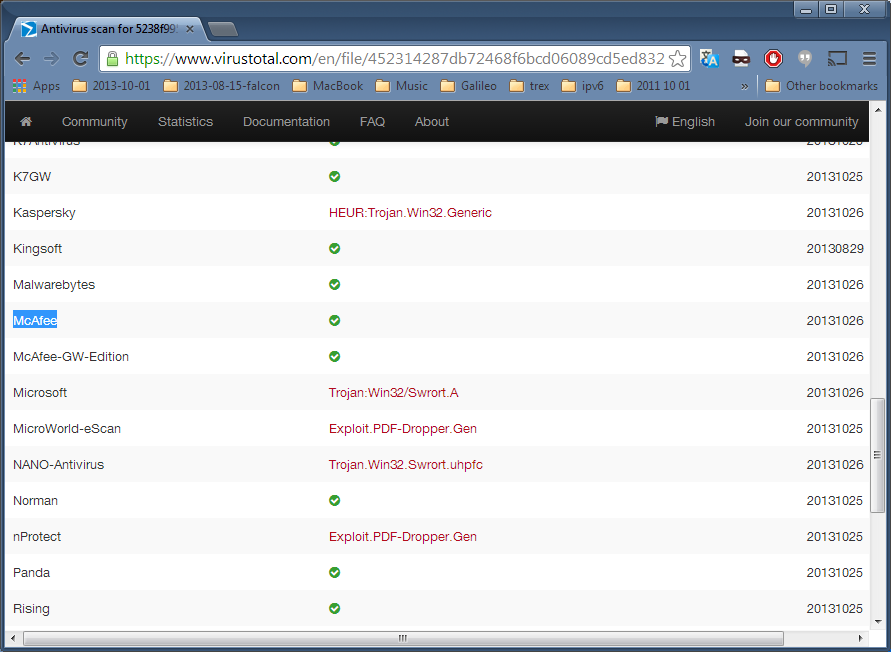Open the MacBook bookmark folder
The width and height of the screenshot is (891, 652).
pos(328,86)
